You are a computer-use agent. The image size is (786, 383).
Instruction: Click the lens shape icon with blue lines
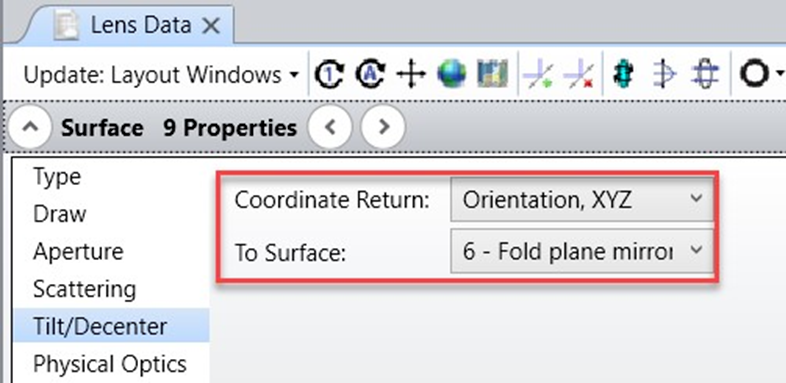(x=664, y=75)
